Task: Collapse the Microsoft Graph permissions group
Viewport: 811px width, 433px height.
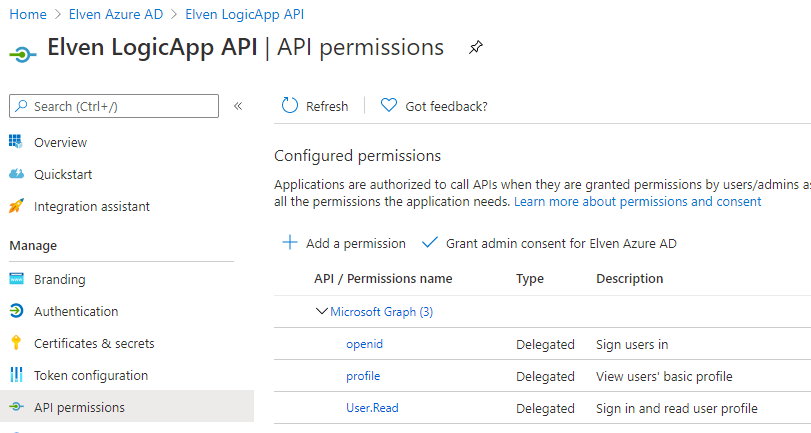Action: 321,311
